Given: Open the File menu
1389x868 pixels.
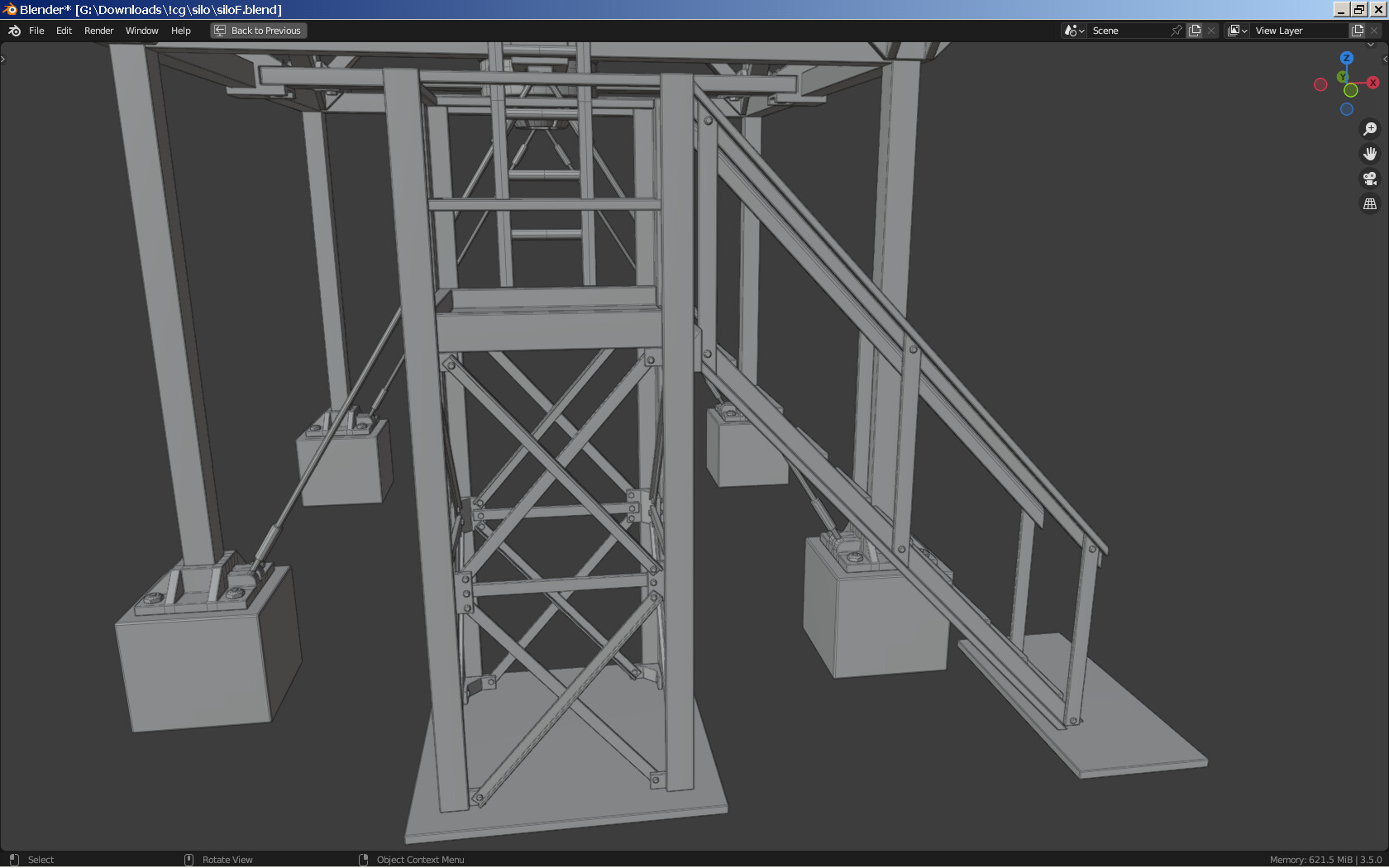Looking at the screenshot, I should pyautogui.click(x=36, y=31).
